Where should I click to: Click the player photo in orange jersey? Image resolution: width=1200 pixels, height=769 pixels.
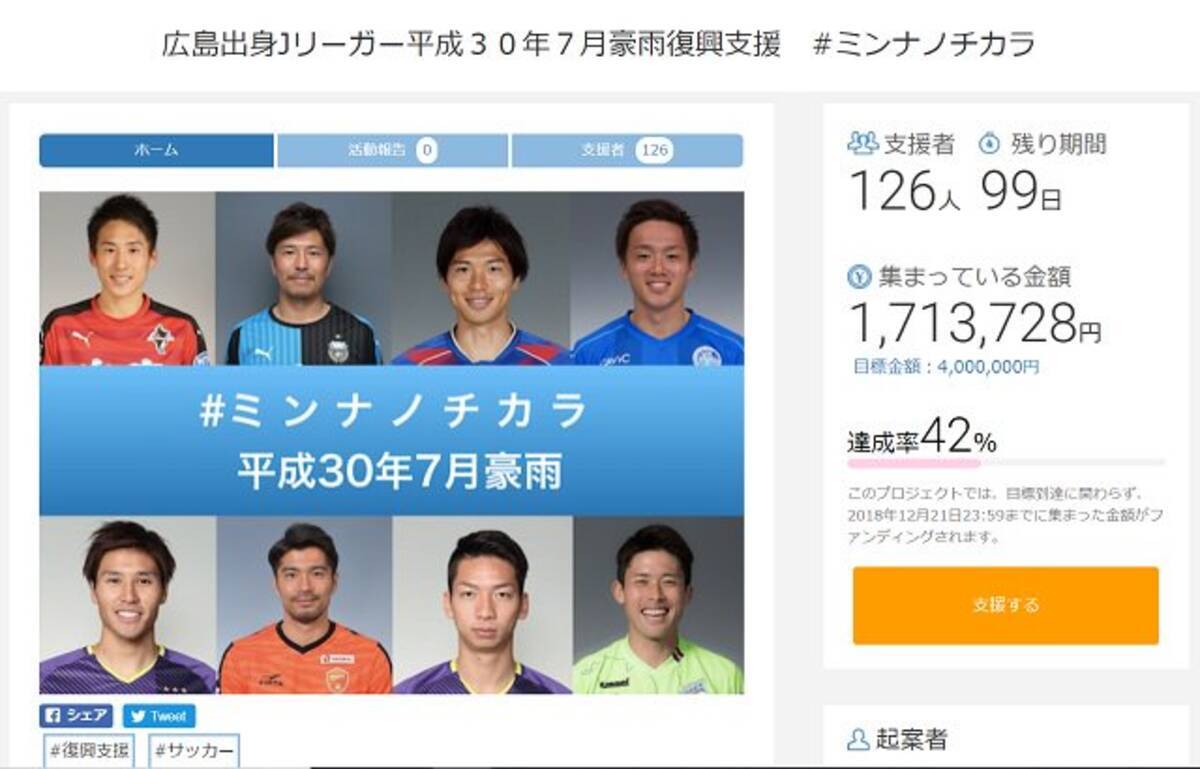pyautogui.click(x=304, y=606)
